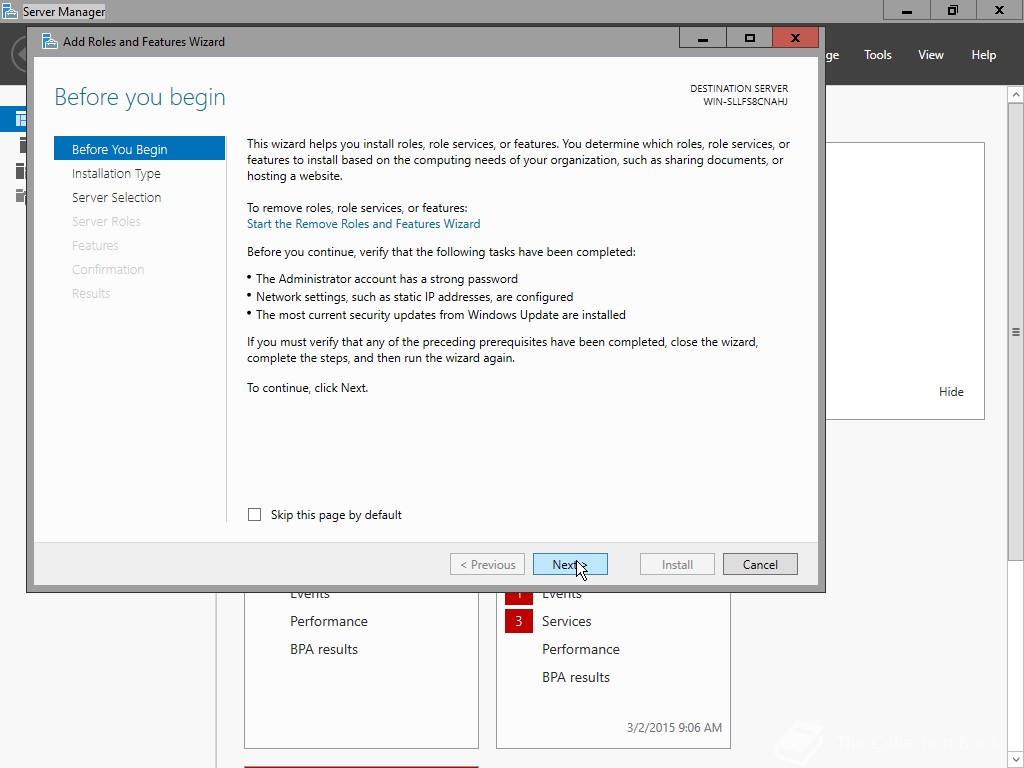Go to Installation Type step
1024x768 pixels.
116,174
